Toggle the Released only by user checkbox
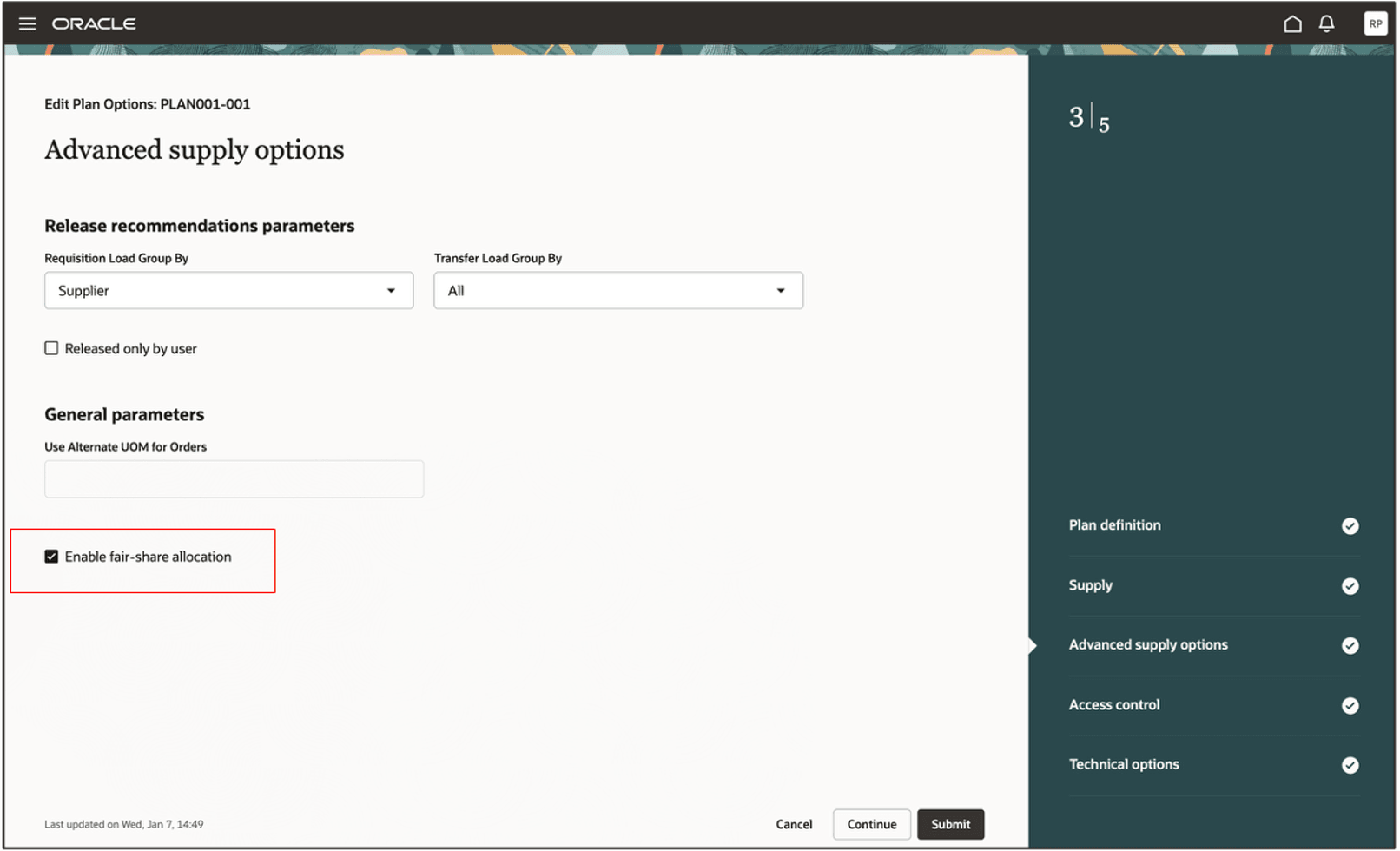The height and width of the screenshot is (851, 1400). pos(51,348)
